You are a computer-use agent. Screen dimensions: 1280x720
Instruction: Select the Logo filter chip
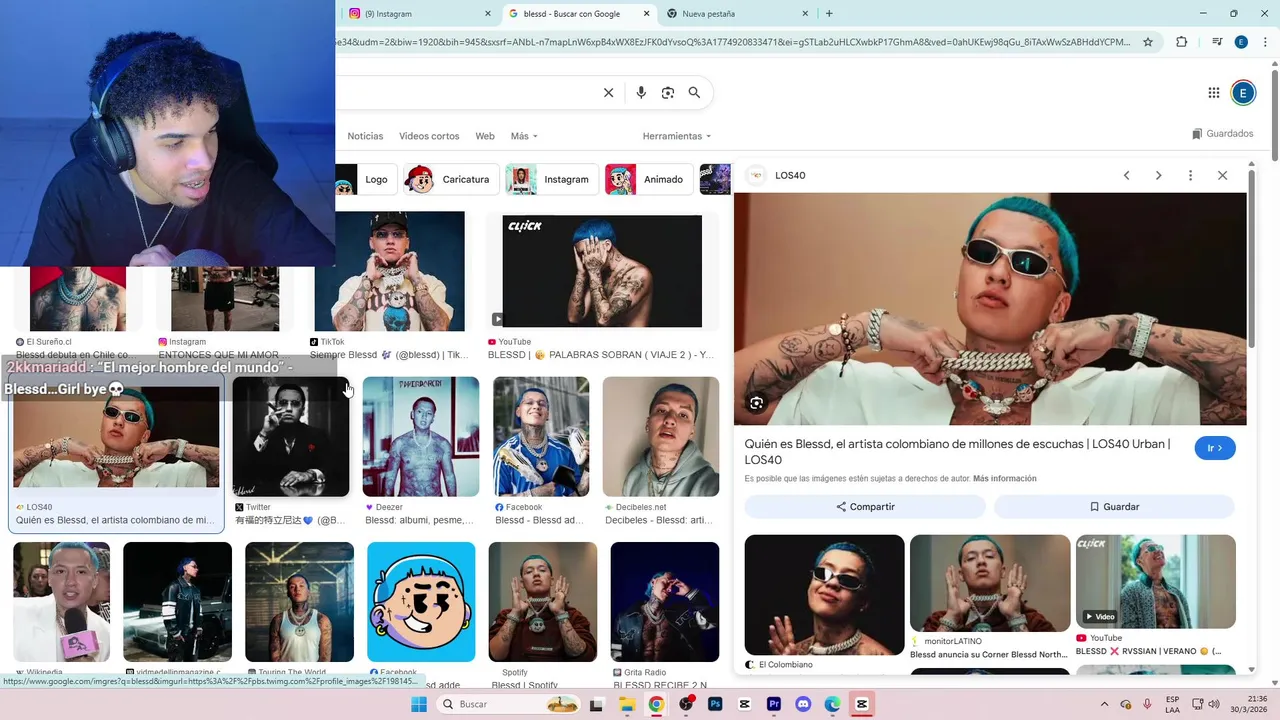point(366,179)
